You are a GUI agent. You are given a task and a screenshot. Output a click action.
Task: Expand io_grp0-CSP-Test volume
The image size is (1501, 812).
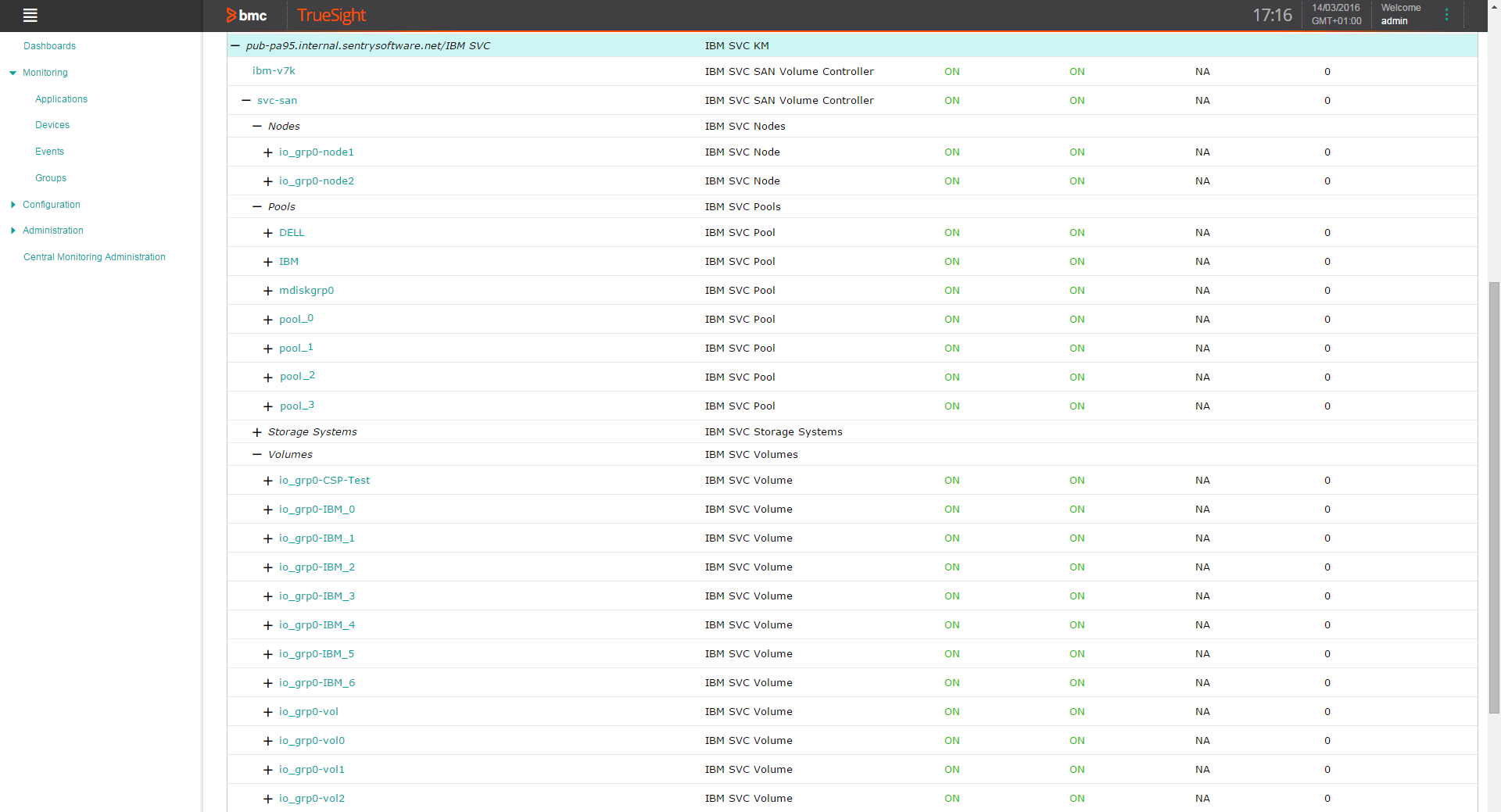[268, 481]
